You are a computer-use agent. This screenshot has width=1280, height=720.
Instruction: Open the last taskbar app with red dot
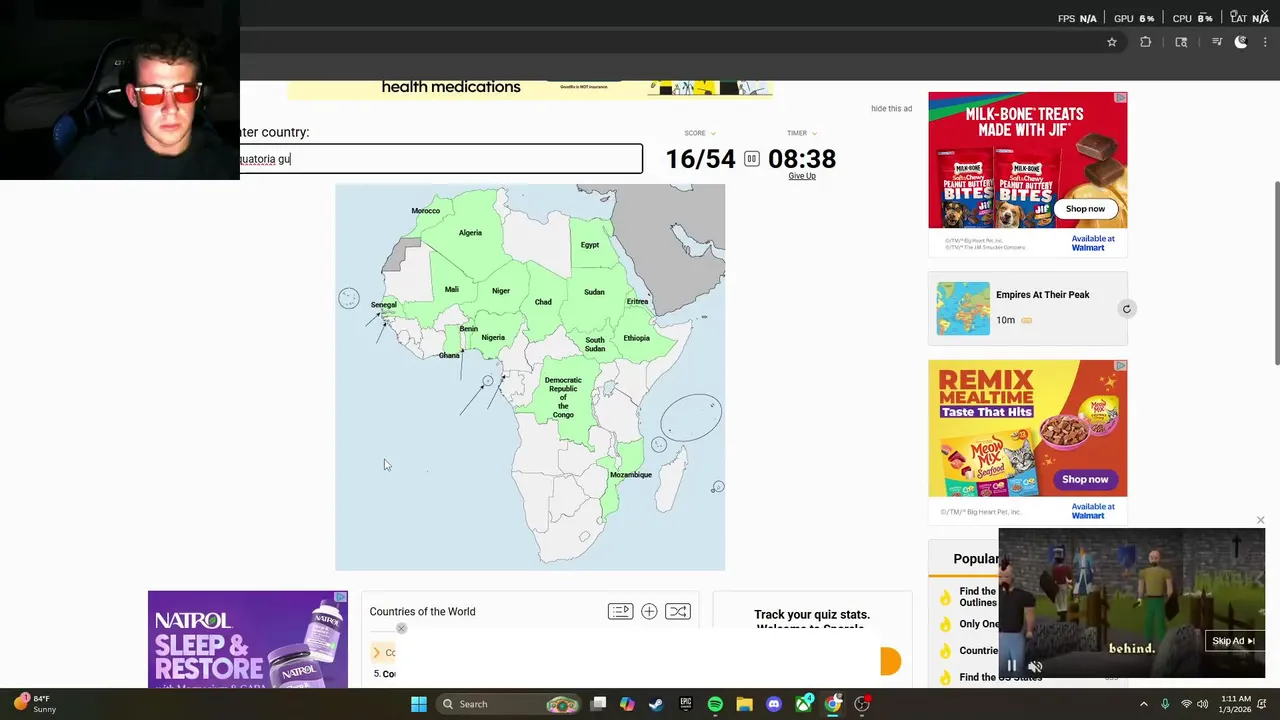pos(862,704)
